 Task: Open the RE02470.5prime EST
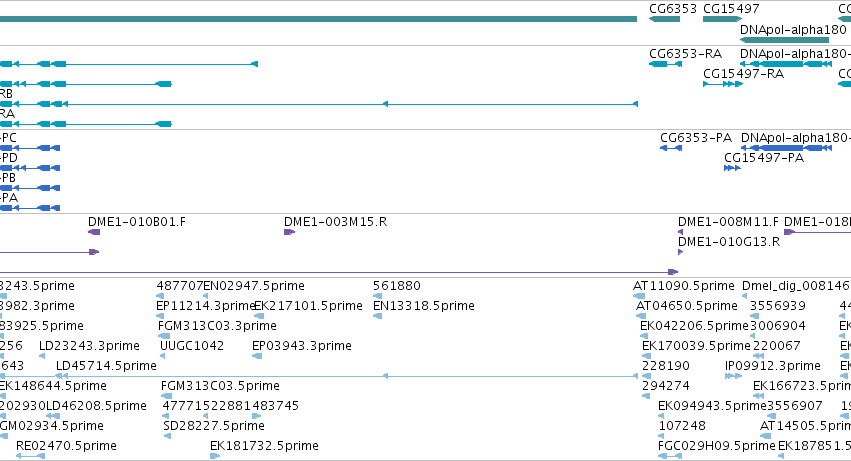[30, 457]
